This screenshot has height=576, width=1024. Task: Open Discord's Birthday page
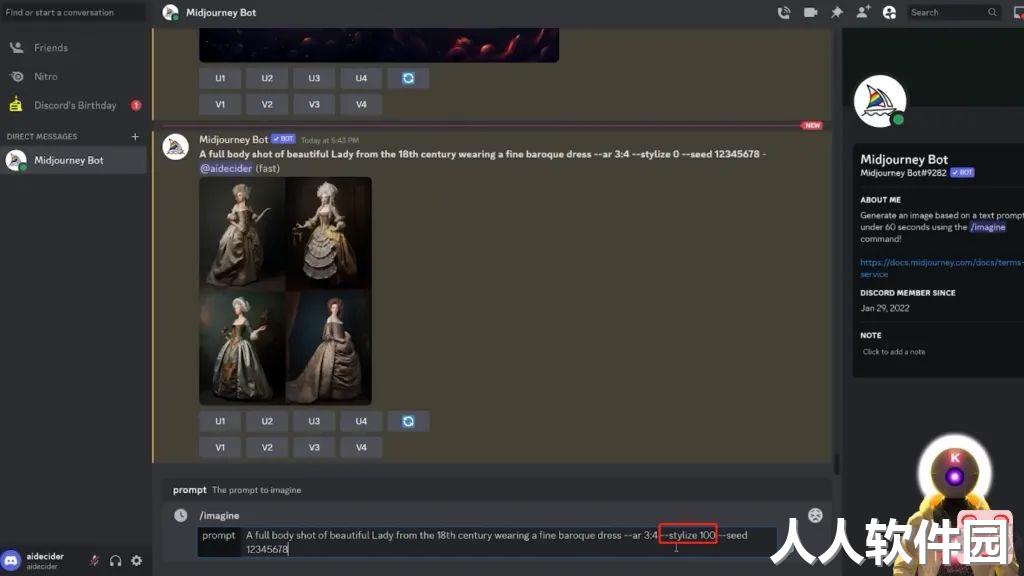coord(74,105)
